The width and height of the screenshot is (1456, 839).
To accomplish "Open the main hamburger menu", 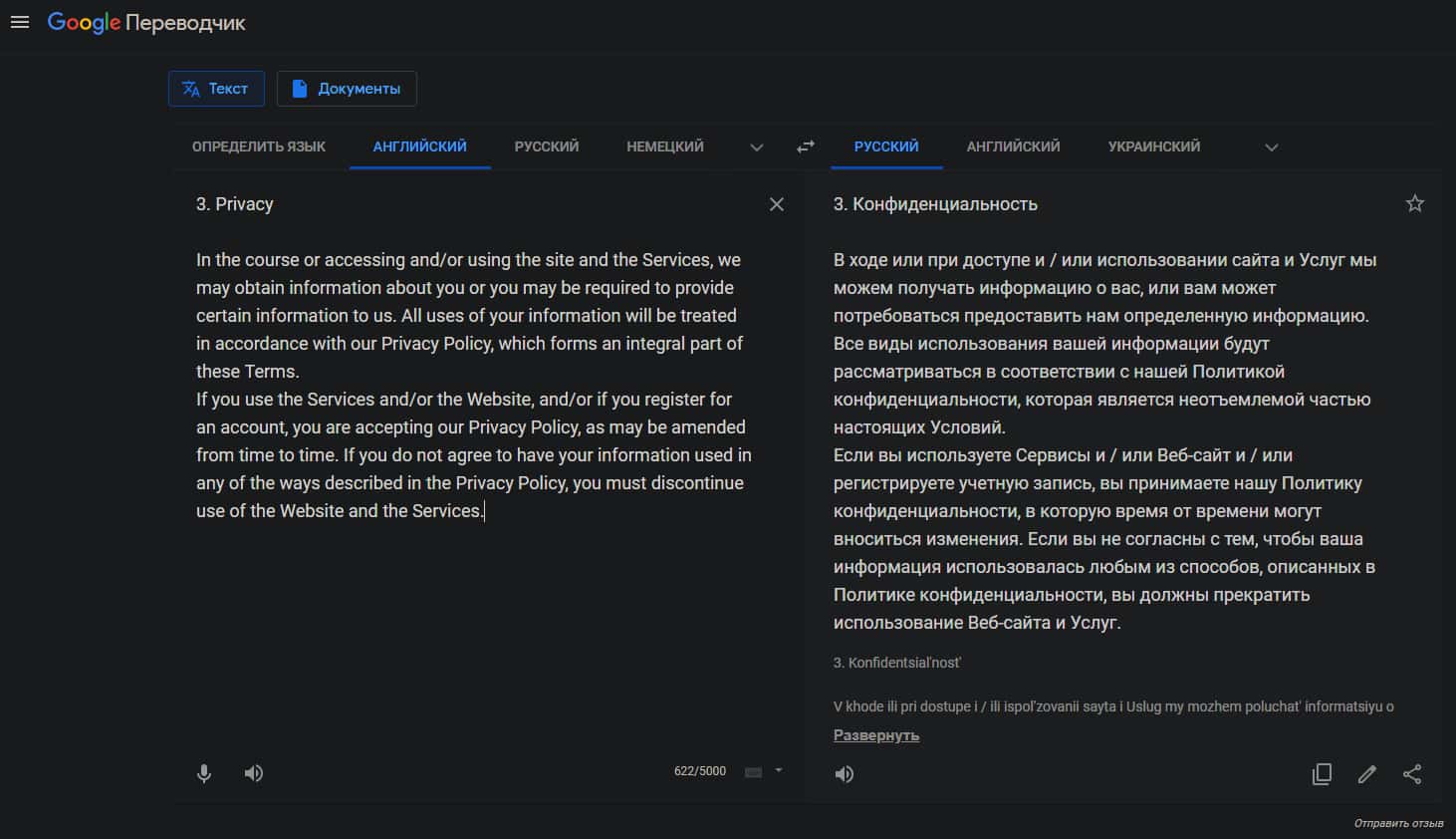I will [20, 22].
